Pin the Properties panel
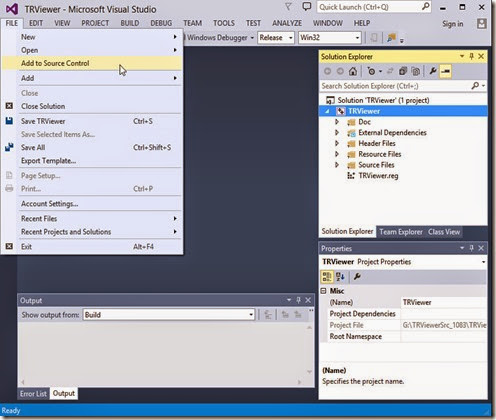 471,248
